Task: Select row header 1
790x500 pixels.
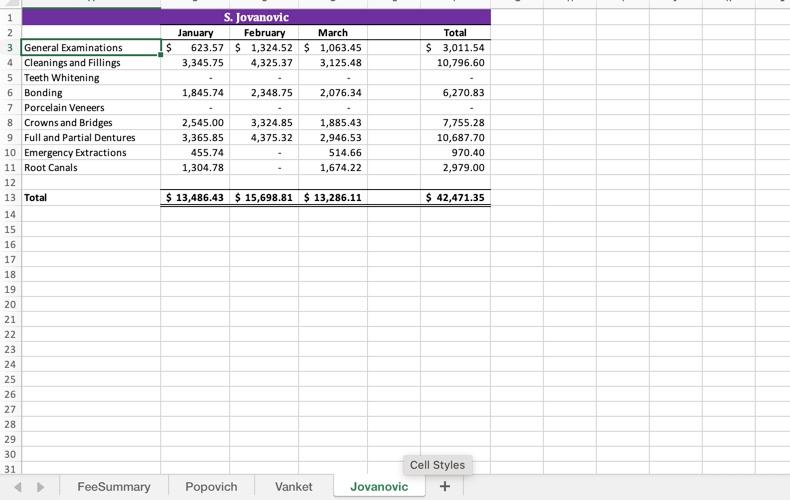Action: click(10, 18)
